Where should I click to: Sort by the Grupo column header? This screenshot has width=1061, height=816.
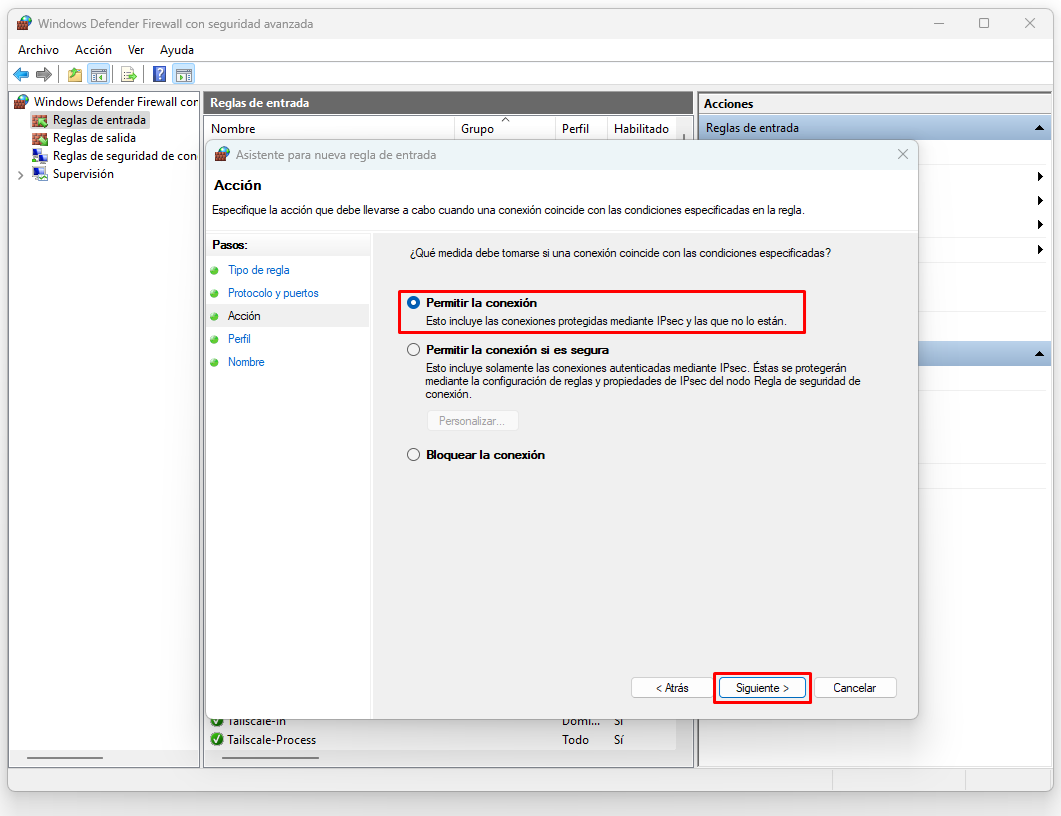tap(505, 129)
